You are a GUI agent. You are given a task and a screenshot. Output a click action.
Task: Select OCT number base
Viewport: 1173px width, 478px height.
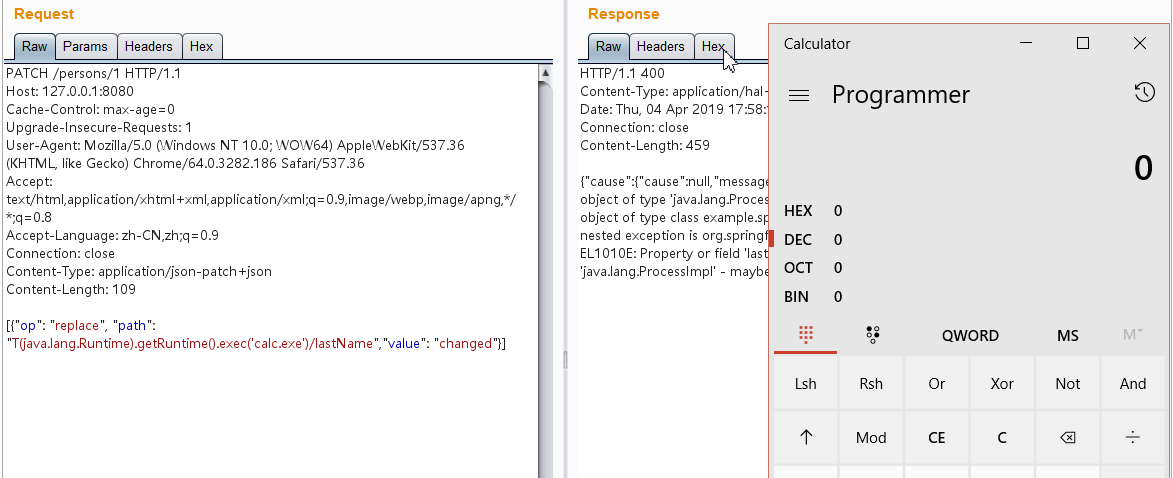click(x=799, y=268)
